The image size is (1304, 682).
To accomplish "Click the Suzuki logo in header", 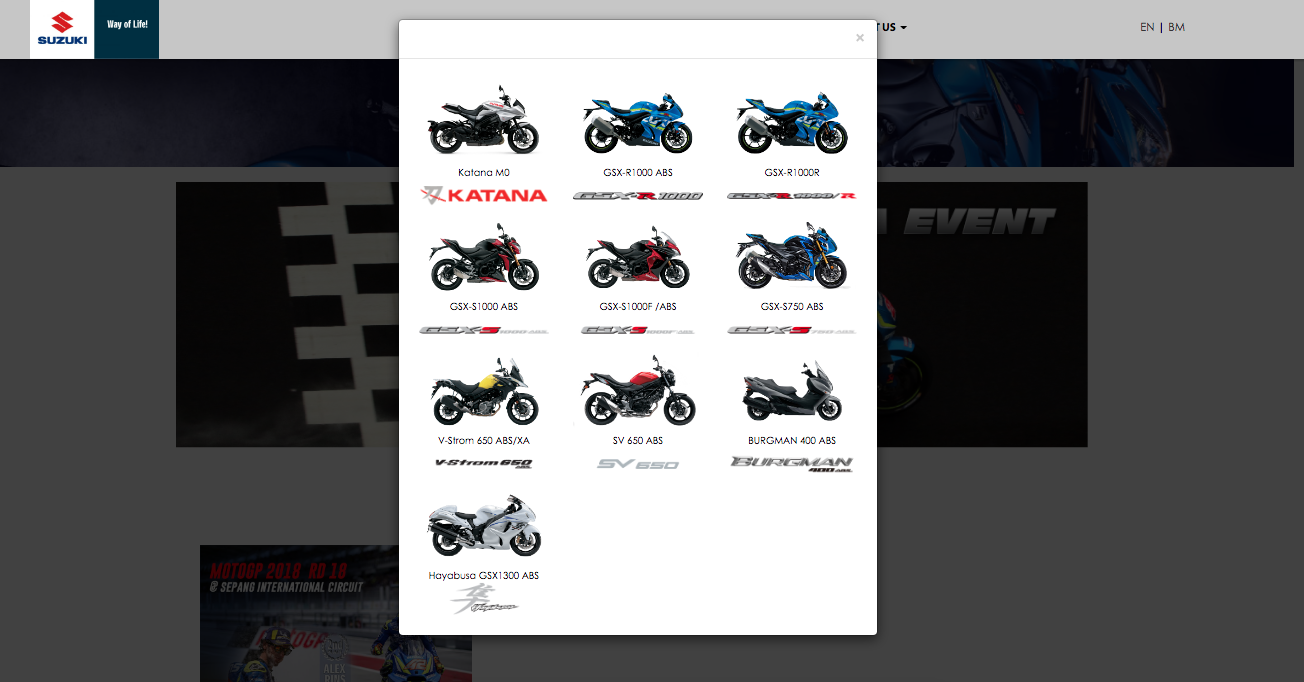I will (x=62, y=29).
